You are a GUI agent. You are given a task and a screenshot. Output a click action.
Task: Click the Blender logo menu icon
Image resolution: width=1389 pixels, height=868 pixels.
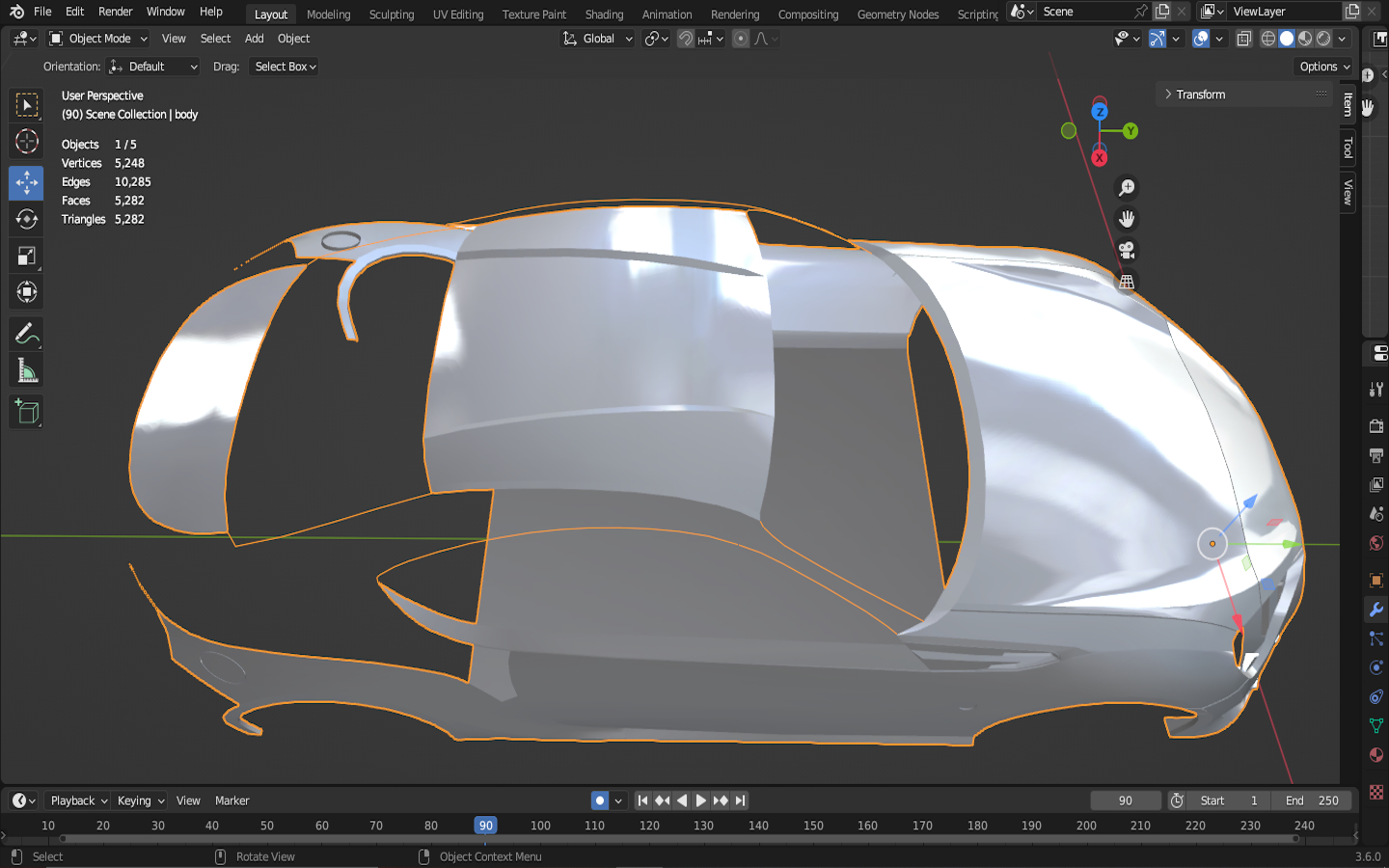click(x=16, y=12)
